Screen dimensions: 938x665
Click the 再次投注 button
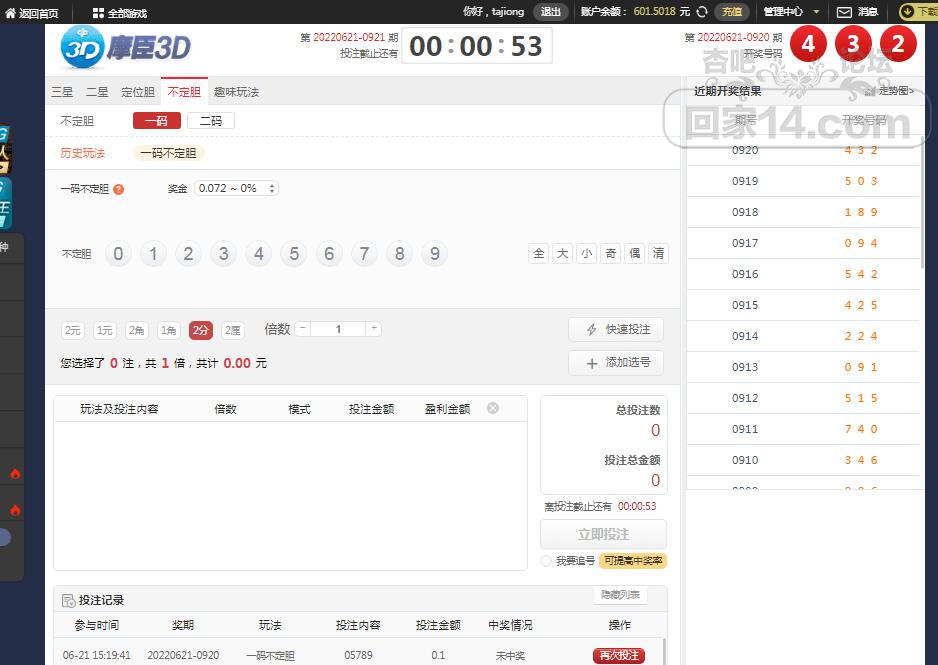point(619,655)
